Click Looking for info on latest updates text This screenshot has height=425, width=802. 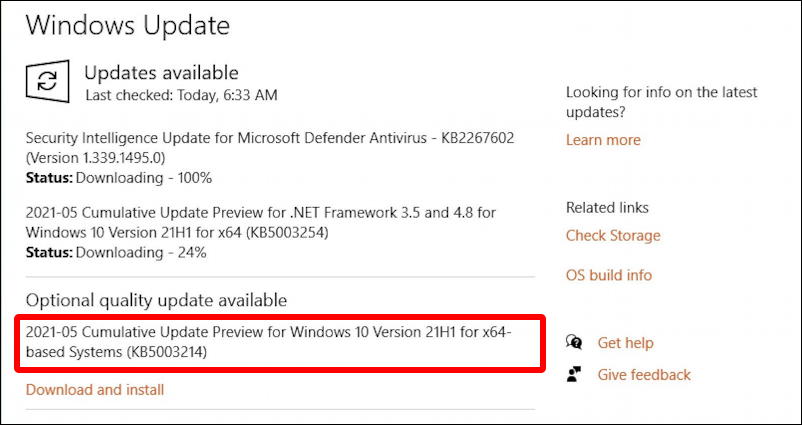coord(661,102)
